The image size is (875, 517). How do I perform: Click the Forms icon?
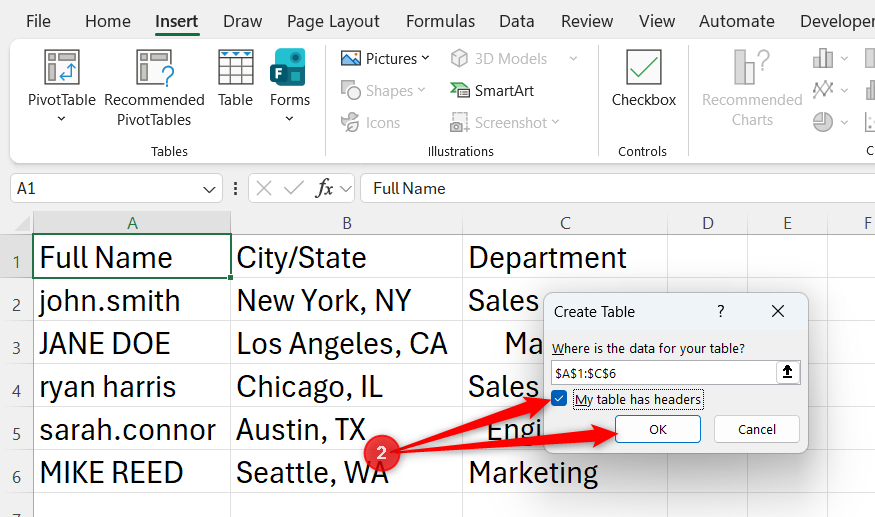point(288,67)
